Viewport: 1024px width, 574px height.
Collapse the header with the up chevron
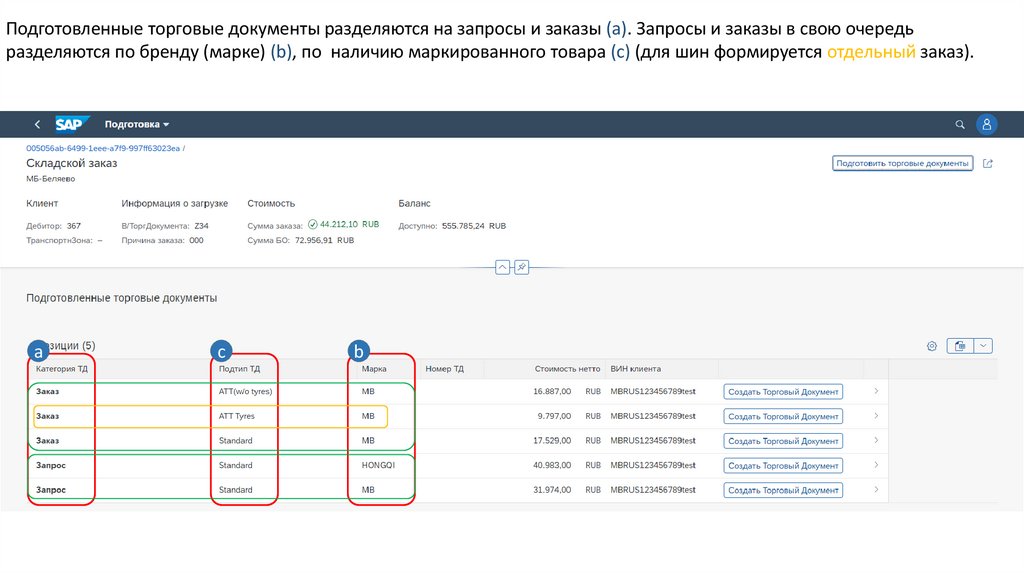tap(502, 267)
